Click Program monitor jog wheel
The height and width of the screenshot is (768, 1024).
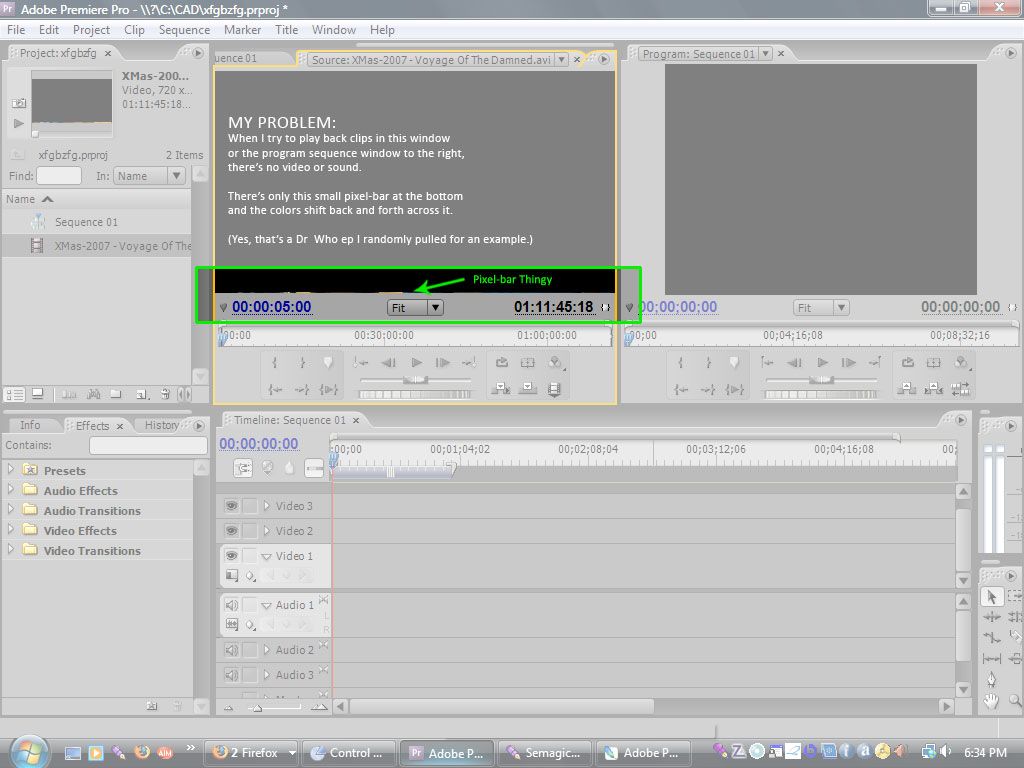pos(821,394)
